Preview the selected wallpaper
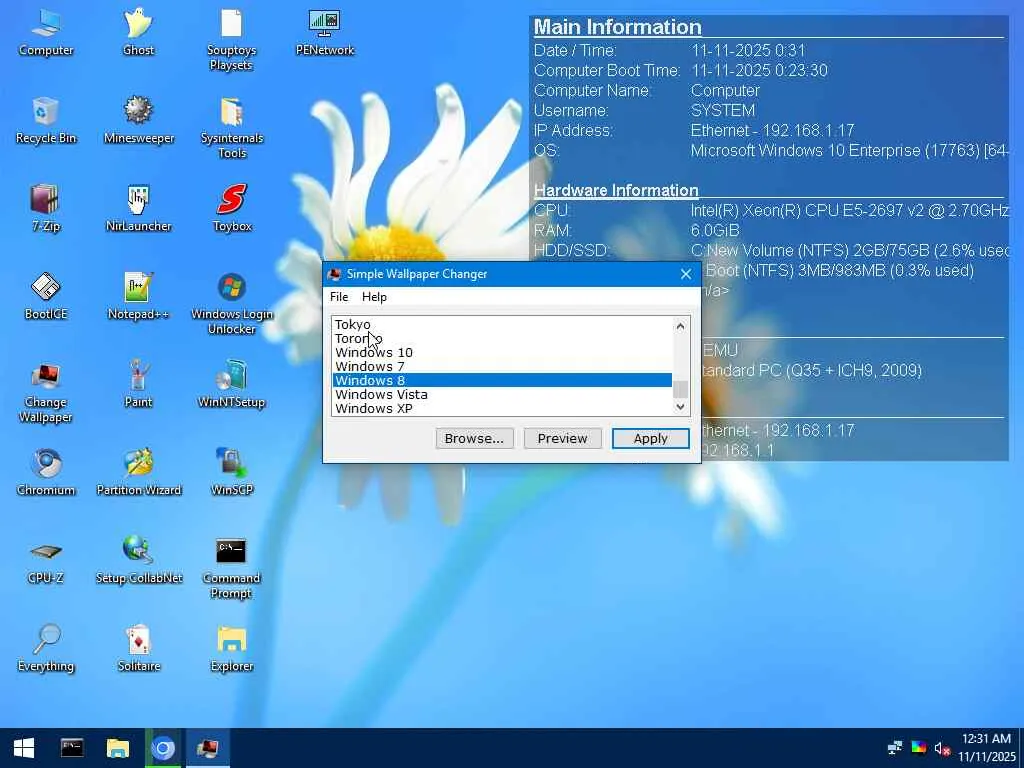The height and width of the screenshot is (768, 1024). [562, 438]
